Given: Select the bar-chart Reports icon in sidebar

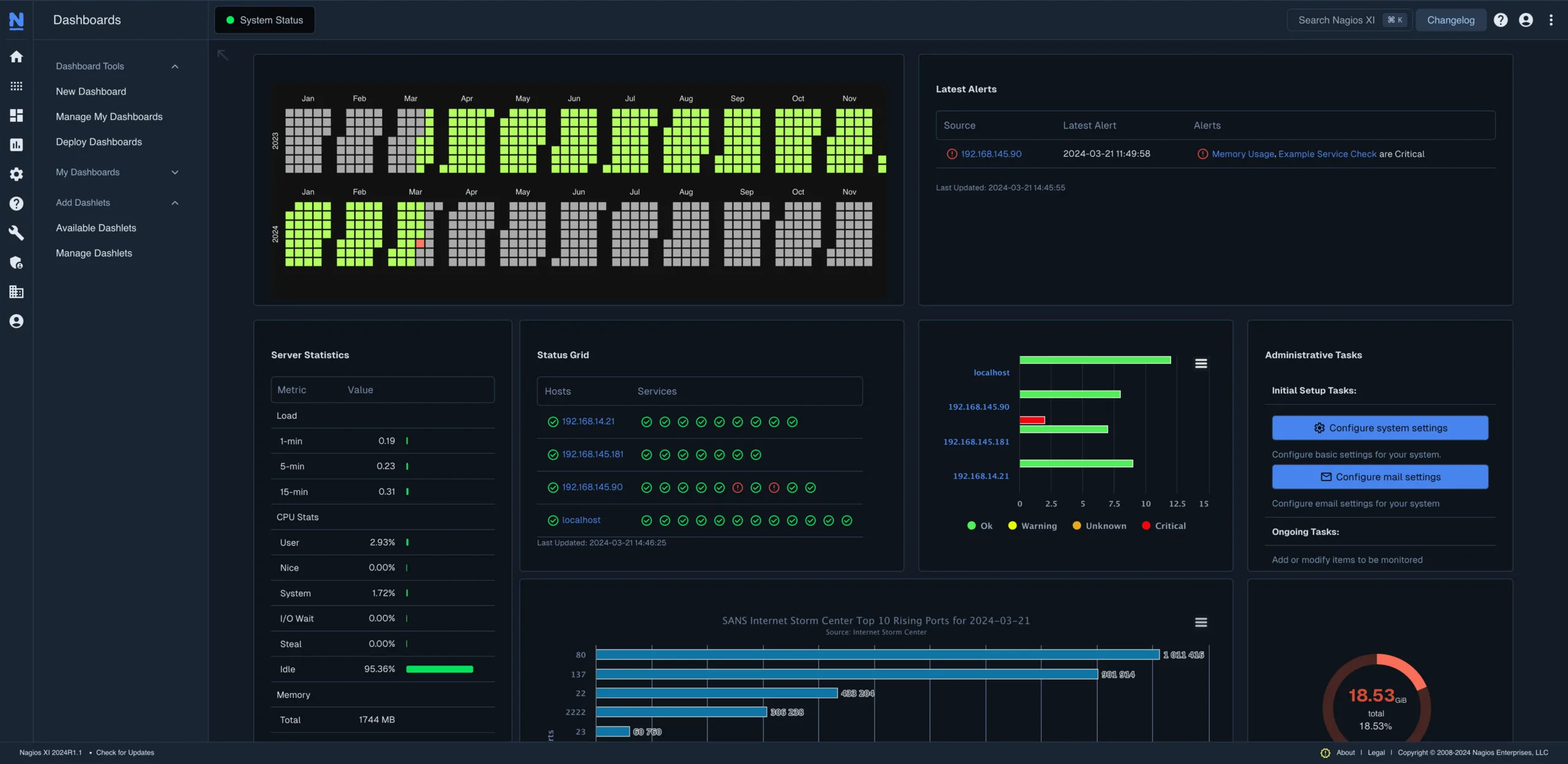Looking at the screenshot, I should (16, 145).
